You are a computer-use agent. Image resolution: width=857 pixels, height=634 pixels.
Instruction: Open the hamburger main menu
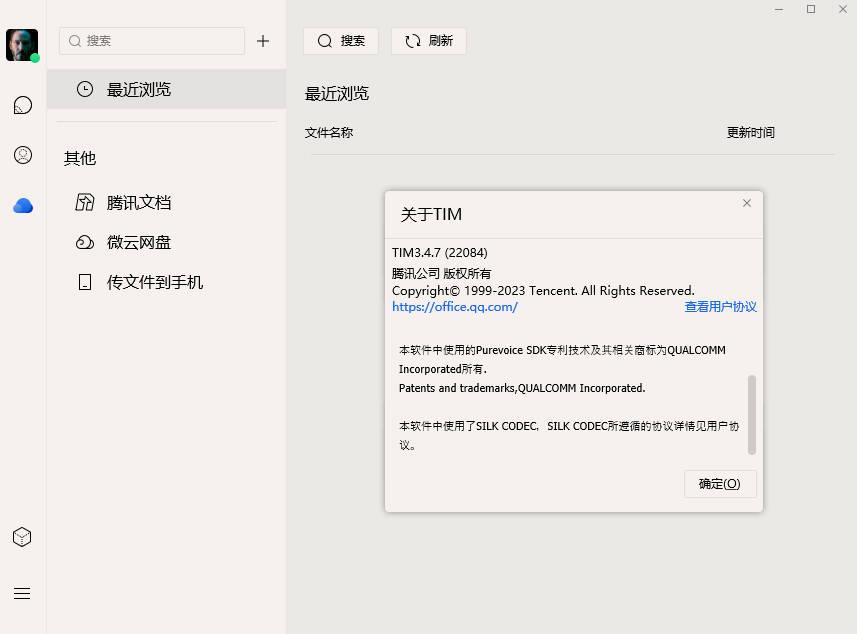click(22, 594)
